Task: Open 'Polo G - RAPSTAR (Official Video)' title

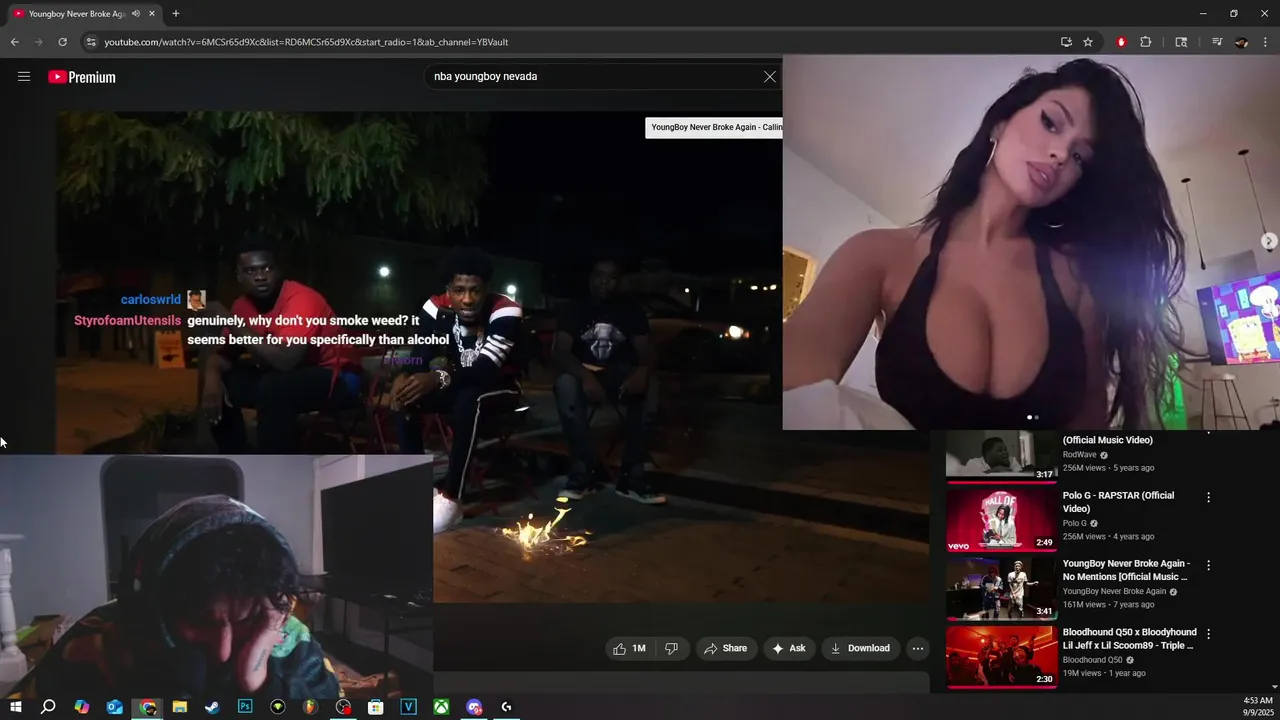Action: [x=1118, y=502]
